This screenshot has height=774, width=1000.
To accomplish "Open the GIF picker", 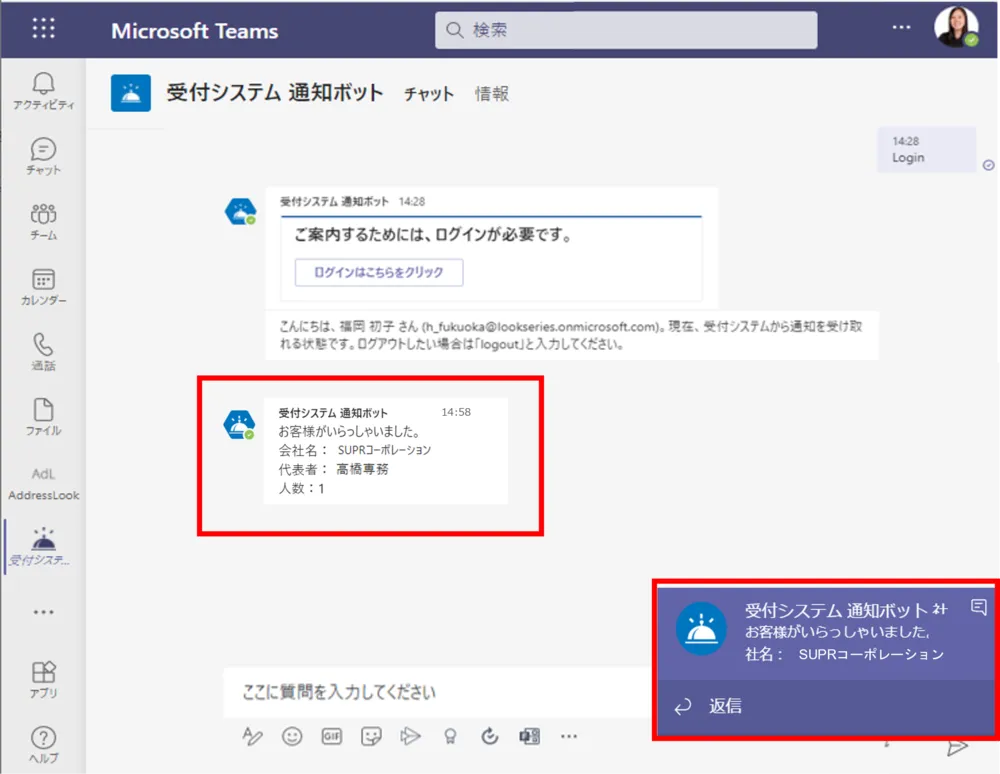I will 332,736.
